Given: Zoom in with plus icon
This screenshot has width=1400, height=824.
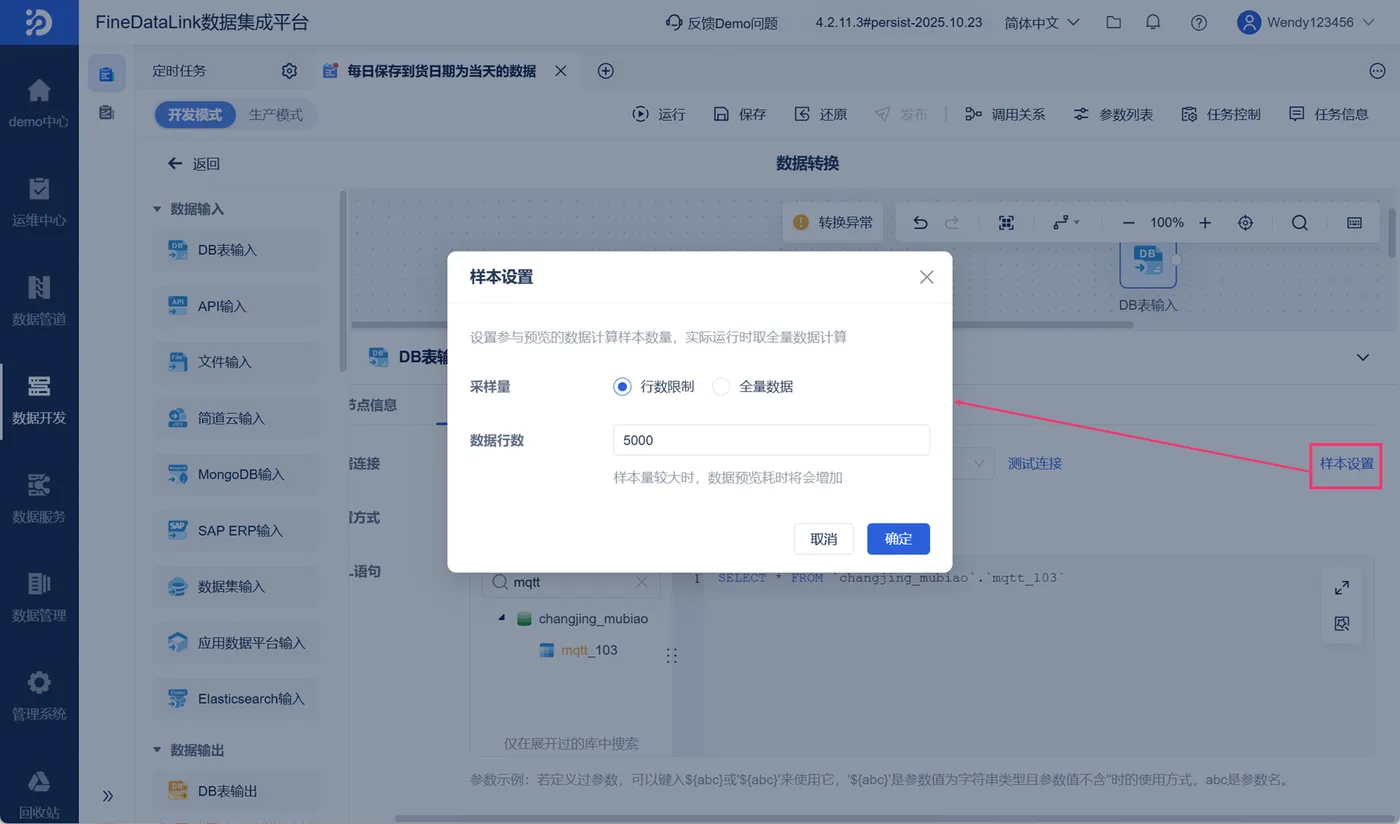Looking at the screenshot, I should pyautogui.click(x=1205, y=223).
